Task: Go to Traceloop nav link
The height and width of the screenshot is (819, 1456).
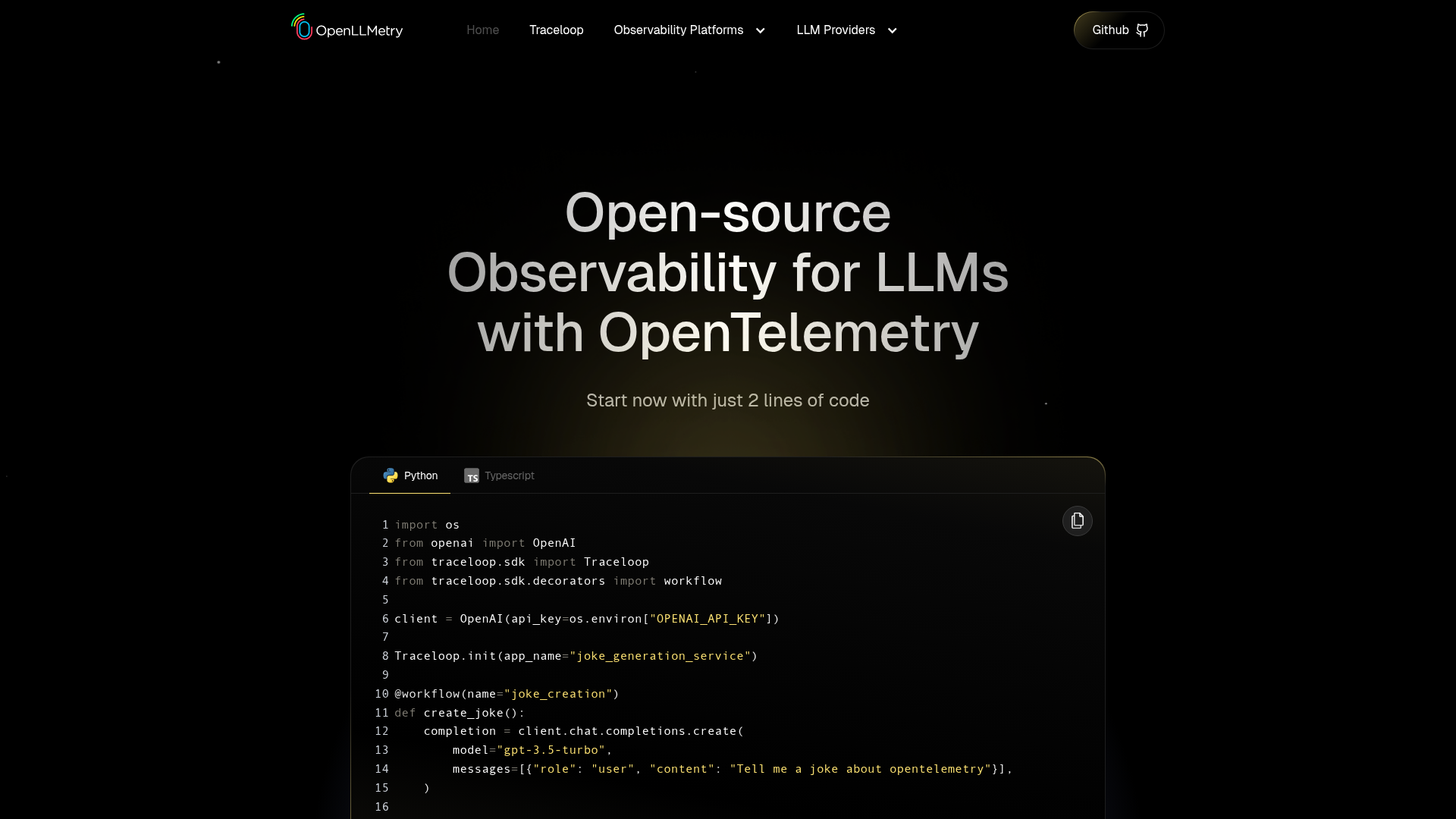Action: tap(556, 30)
